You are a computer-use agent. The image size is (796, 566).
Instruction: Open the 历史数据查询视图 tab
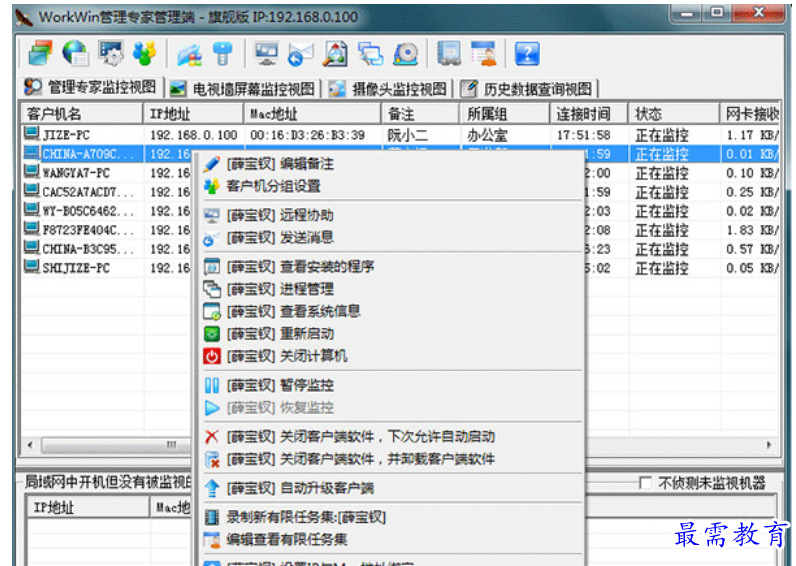click(528, 89)
